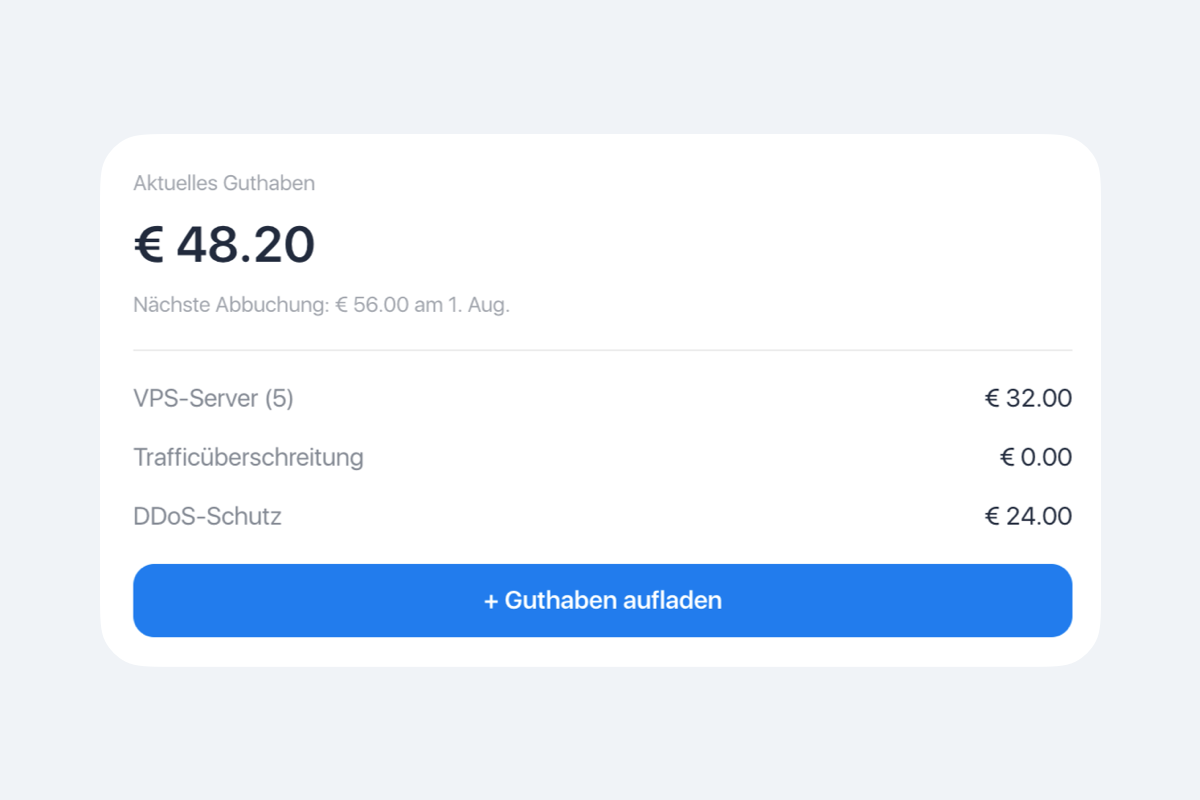Click the € 0.00 traffic amount

point(1036,458)
